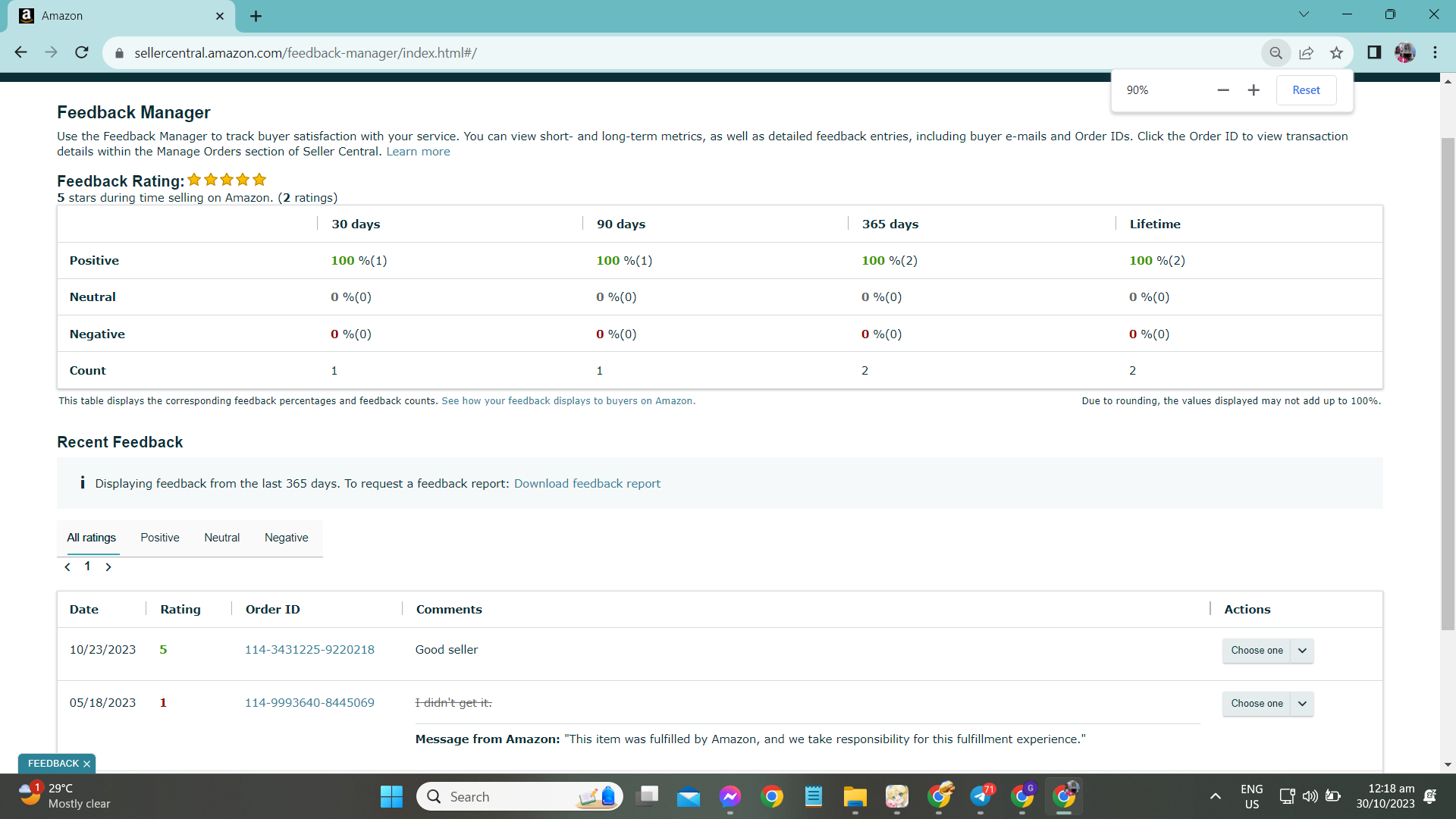Screen dimensions: 1456x819
Task: Reload the Seller Central page
Action: (82, 52)
